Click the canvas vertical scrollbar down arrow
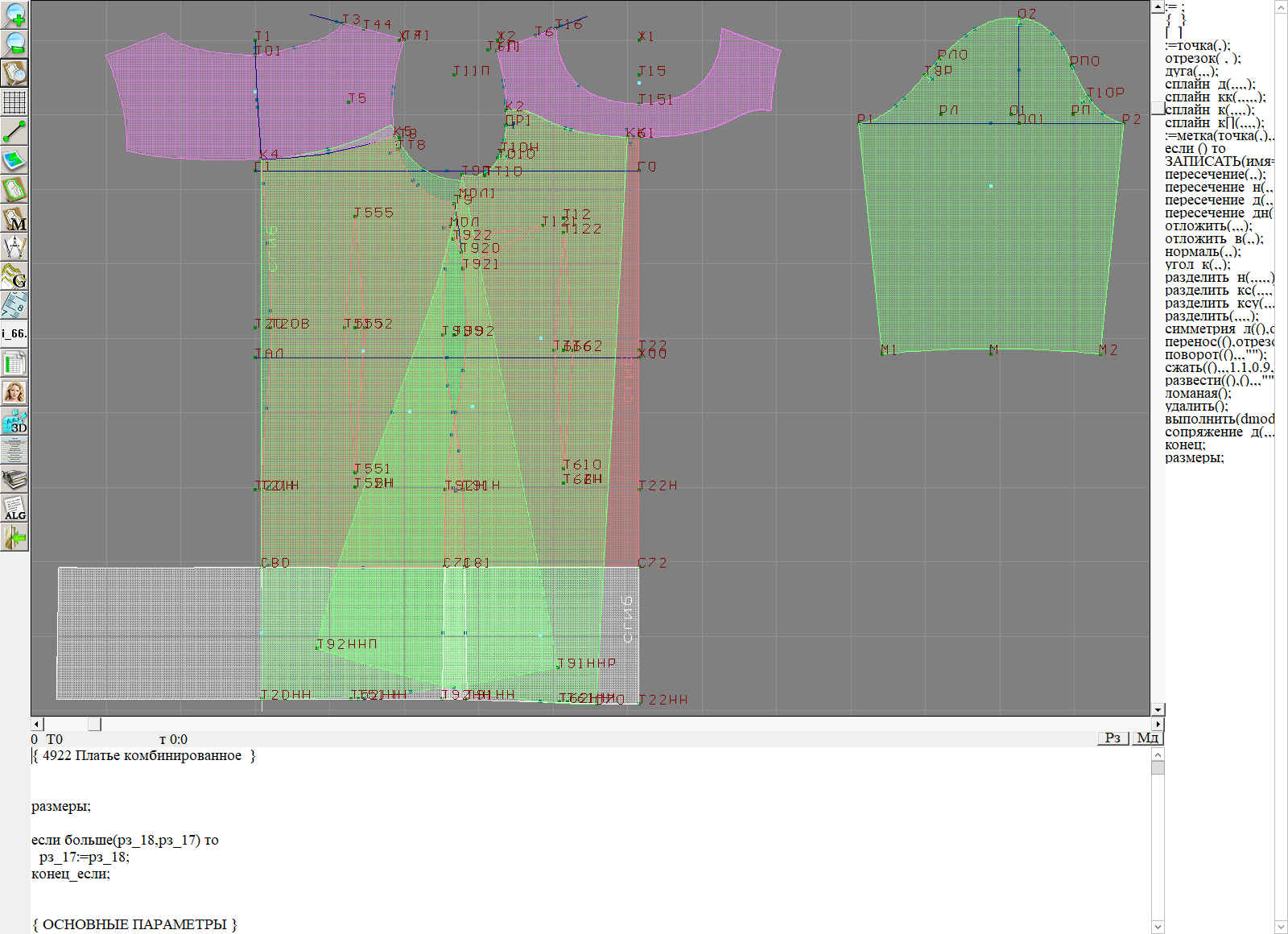 [x=1158, y=709]
